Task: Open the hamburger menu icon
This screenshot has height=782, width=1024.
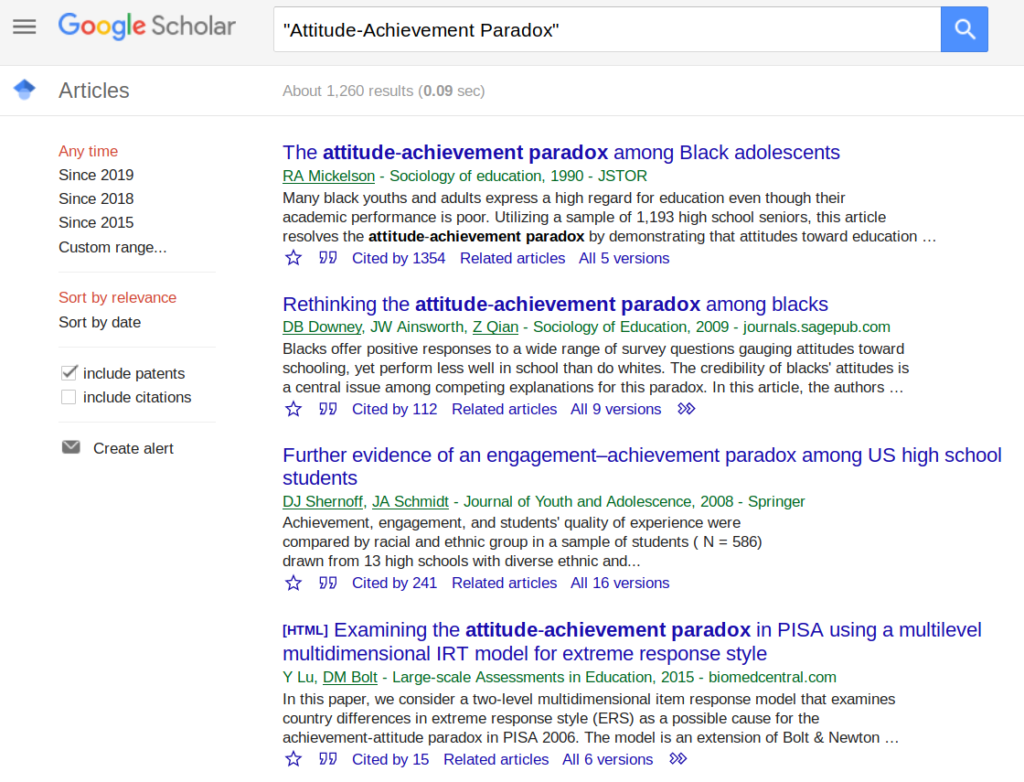Action: (24, 27)
